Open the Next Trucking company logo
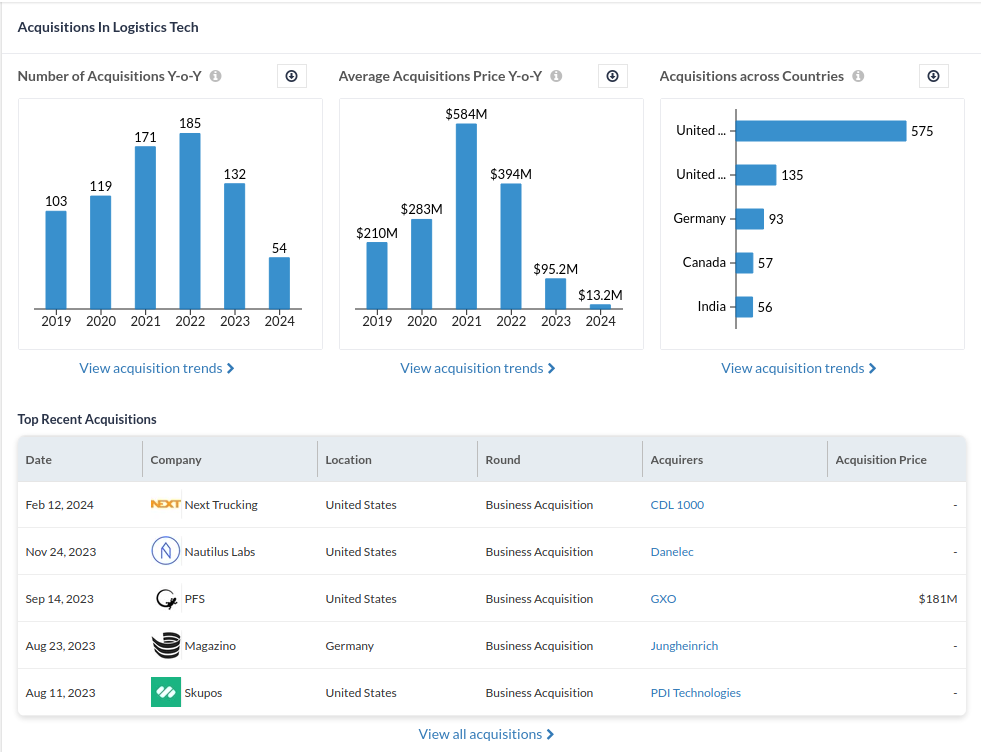This screenshot has width=981, height=752. point(165,505)
